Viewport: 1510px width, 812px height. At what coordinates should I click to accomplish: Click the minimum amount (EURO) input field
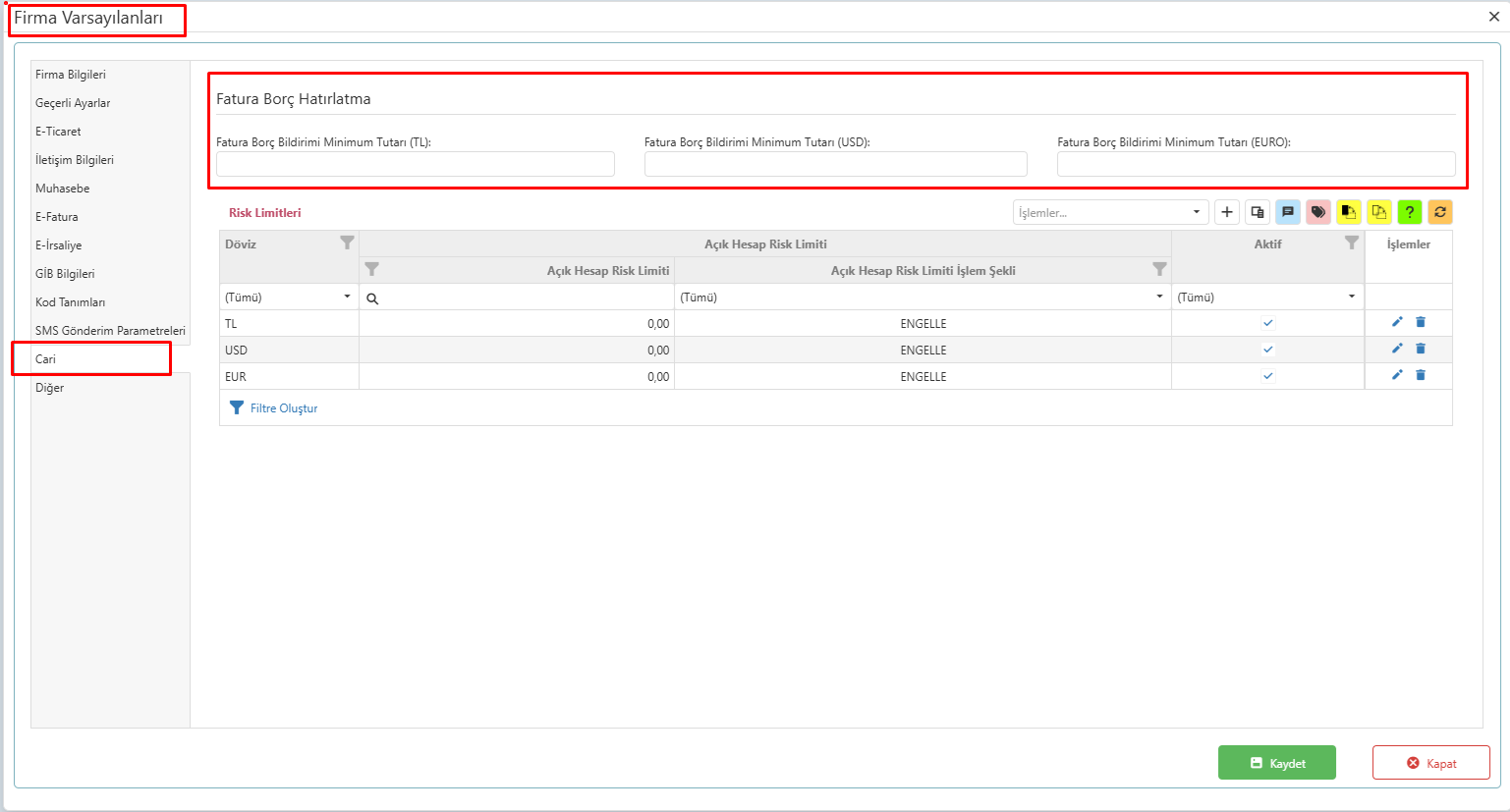[1257, 164]
